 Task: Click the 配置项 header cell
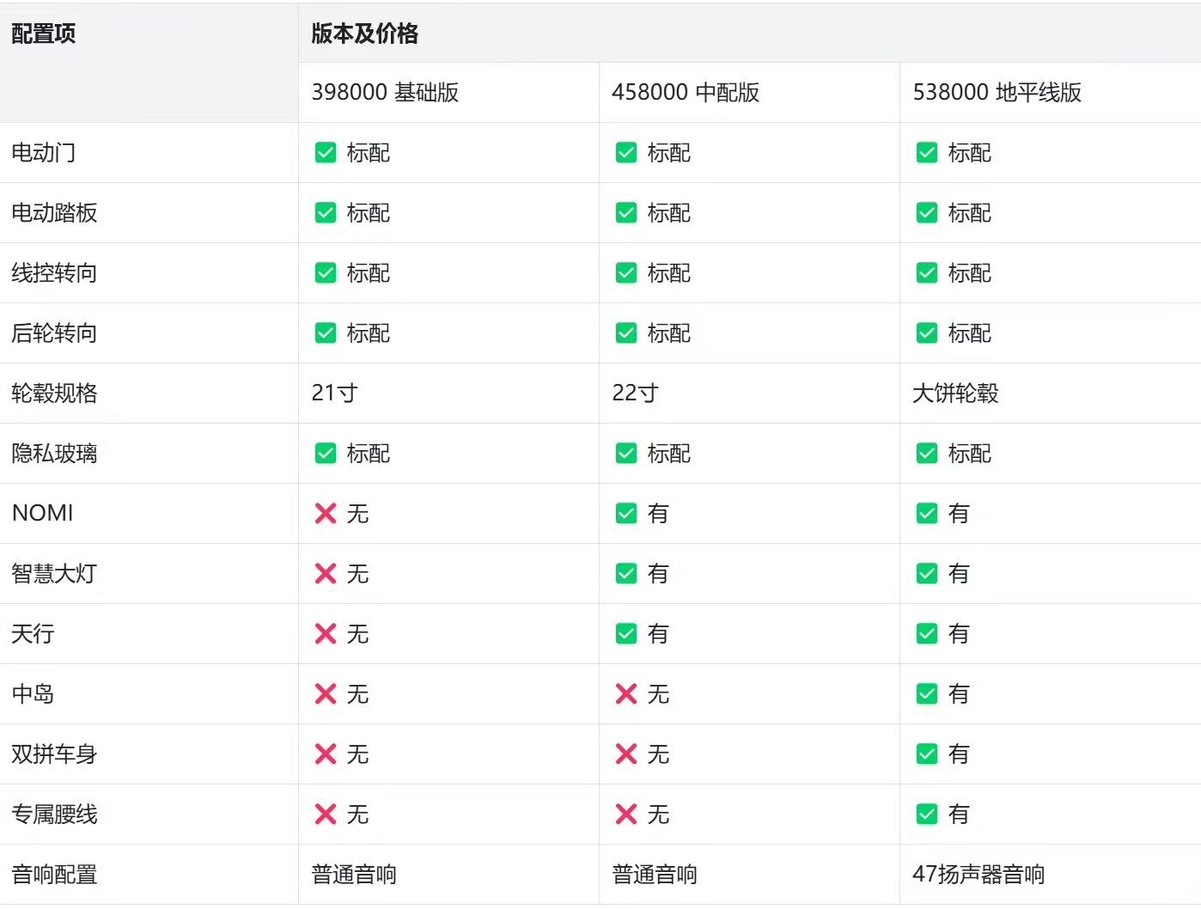pos(44,34)
